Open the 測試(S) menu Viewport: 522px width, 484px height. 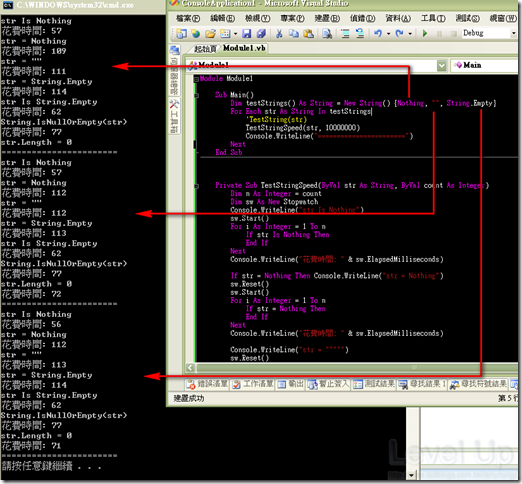coord(468,18)
